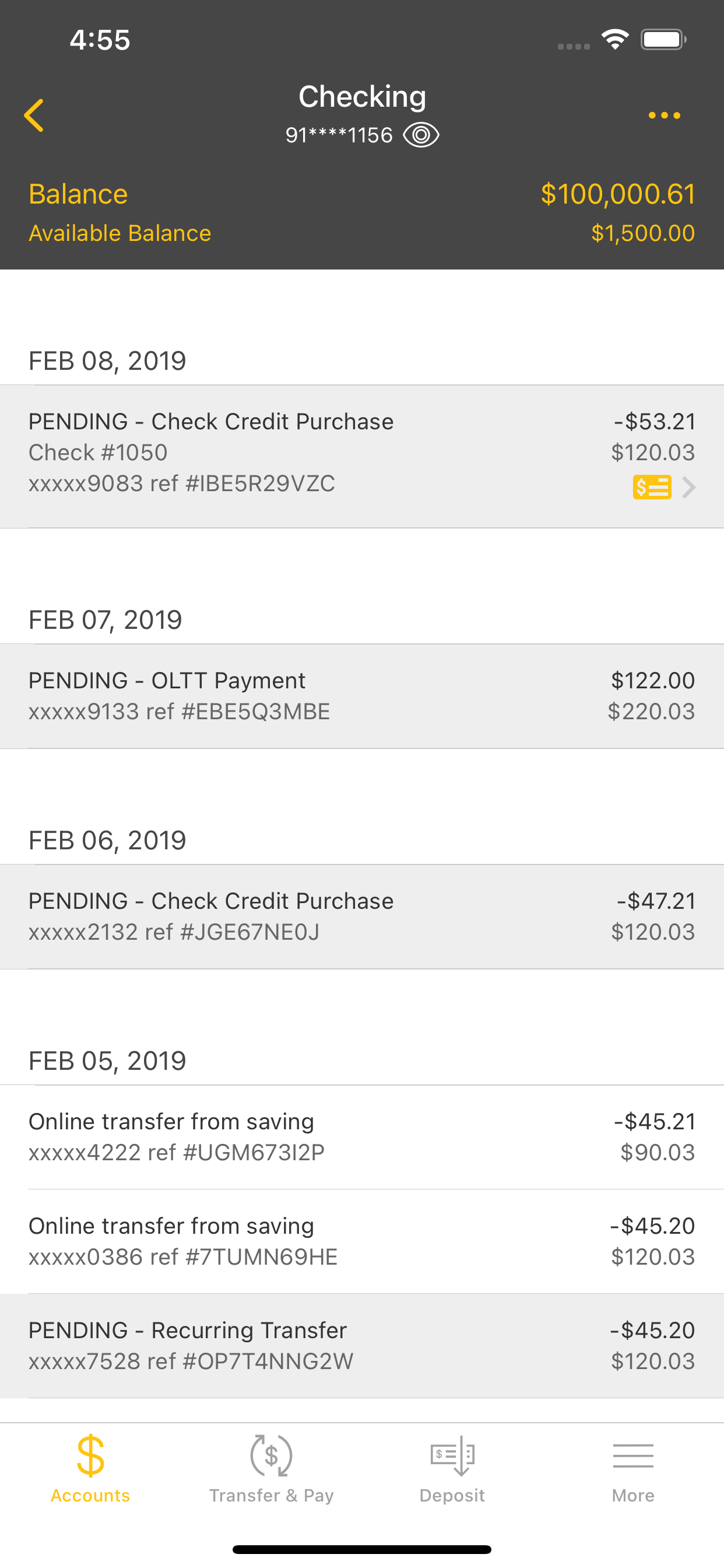Viewport: 724px width, 1568px height.
Task: Tap the Wi-Fi status icon
Action: pyautogui.click(x=615, y=40)
